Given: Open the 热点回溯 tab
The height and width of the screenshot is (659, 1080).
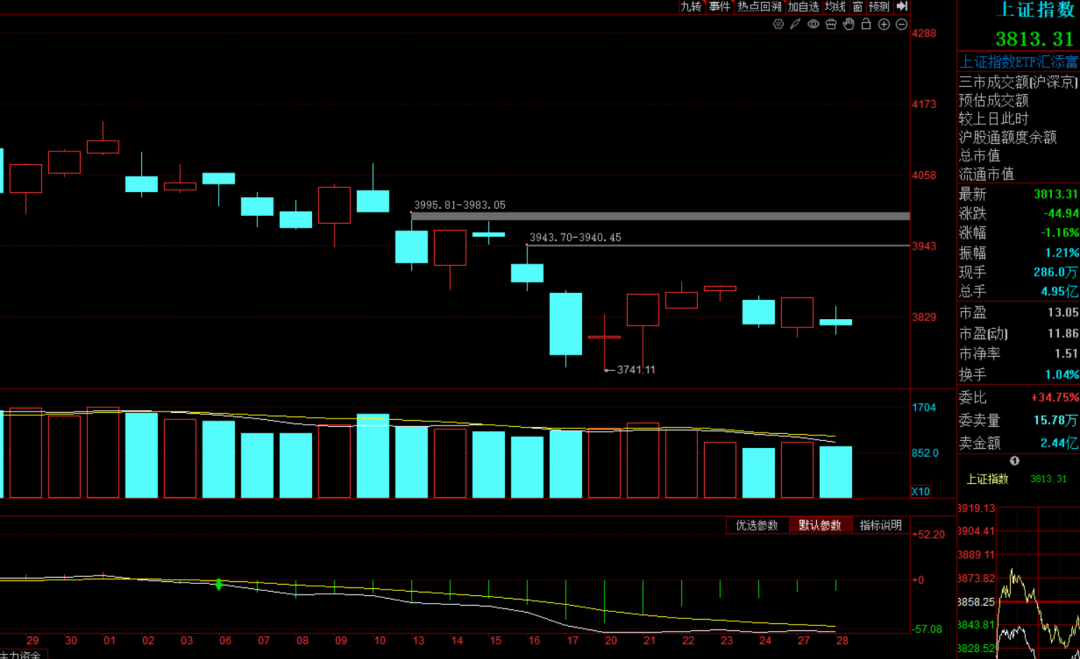Looking at the screenshot, I should pos(760,6).
